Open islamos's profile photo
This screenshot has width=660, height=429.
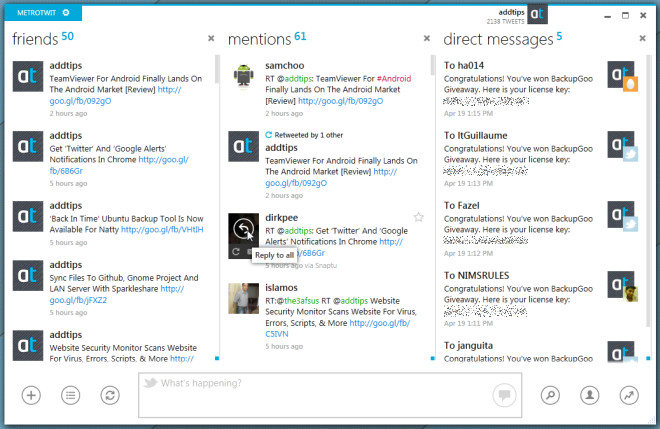(243, 298)
